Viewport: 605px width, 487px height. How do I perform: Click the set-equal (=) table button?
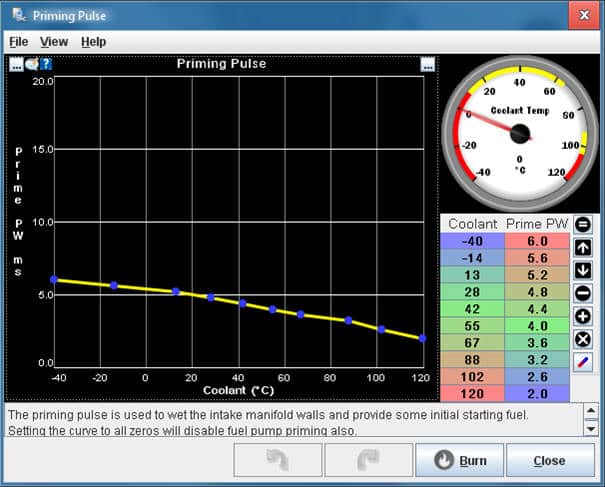(x=583, y=225)
